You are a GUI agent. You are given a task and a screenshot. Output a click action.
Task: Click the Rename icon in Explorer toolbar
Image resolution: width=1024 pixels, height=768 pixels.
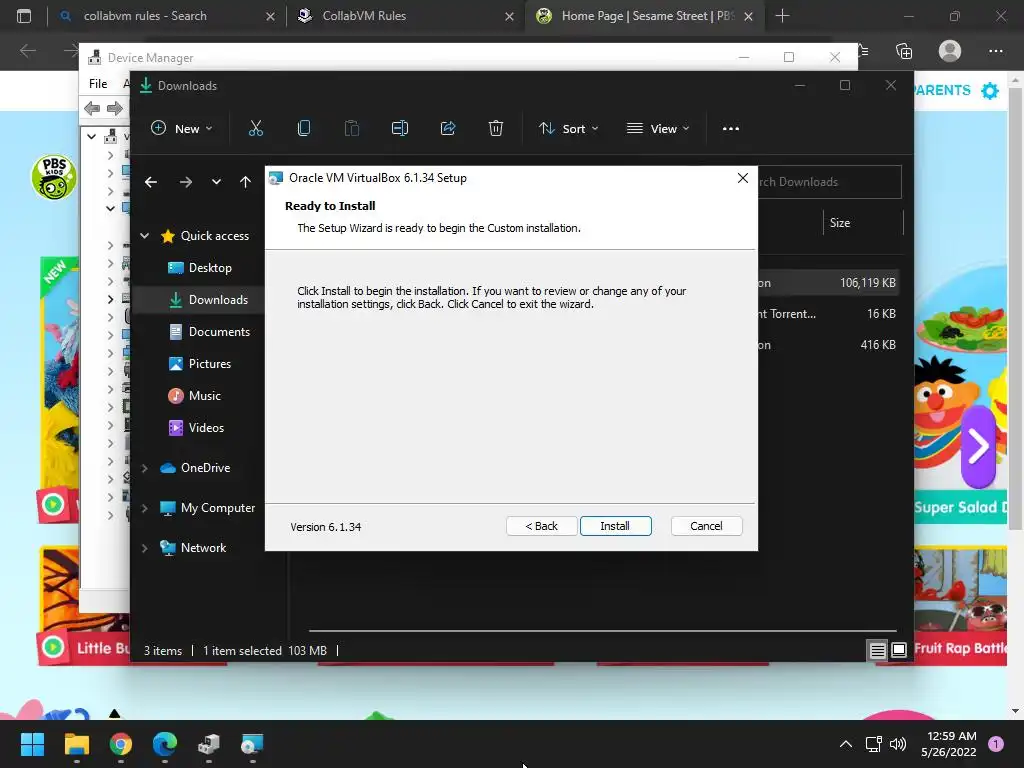point(400,129)
